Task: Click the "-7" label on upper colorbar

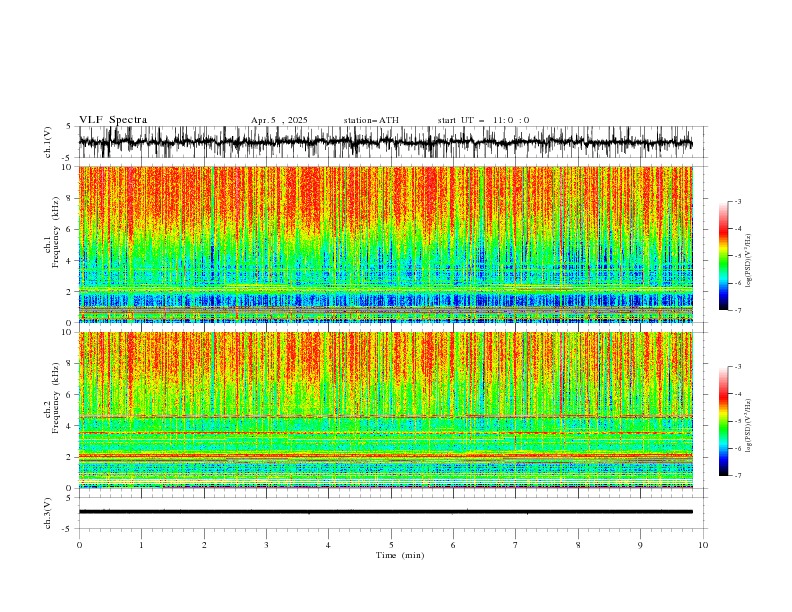Action: (x=738, y=310)
